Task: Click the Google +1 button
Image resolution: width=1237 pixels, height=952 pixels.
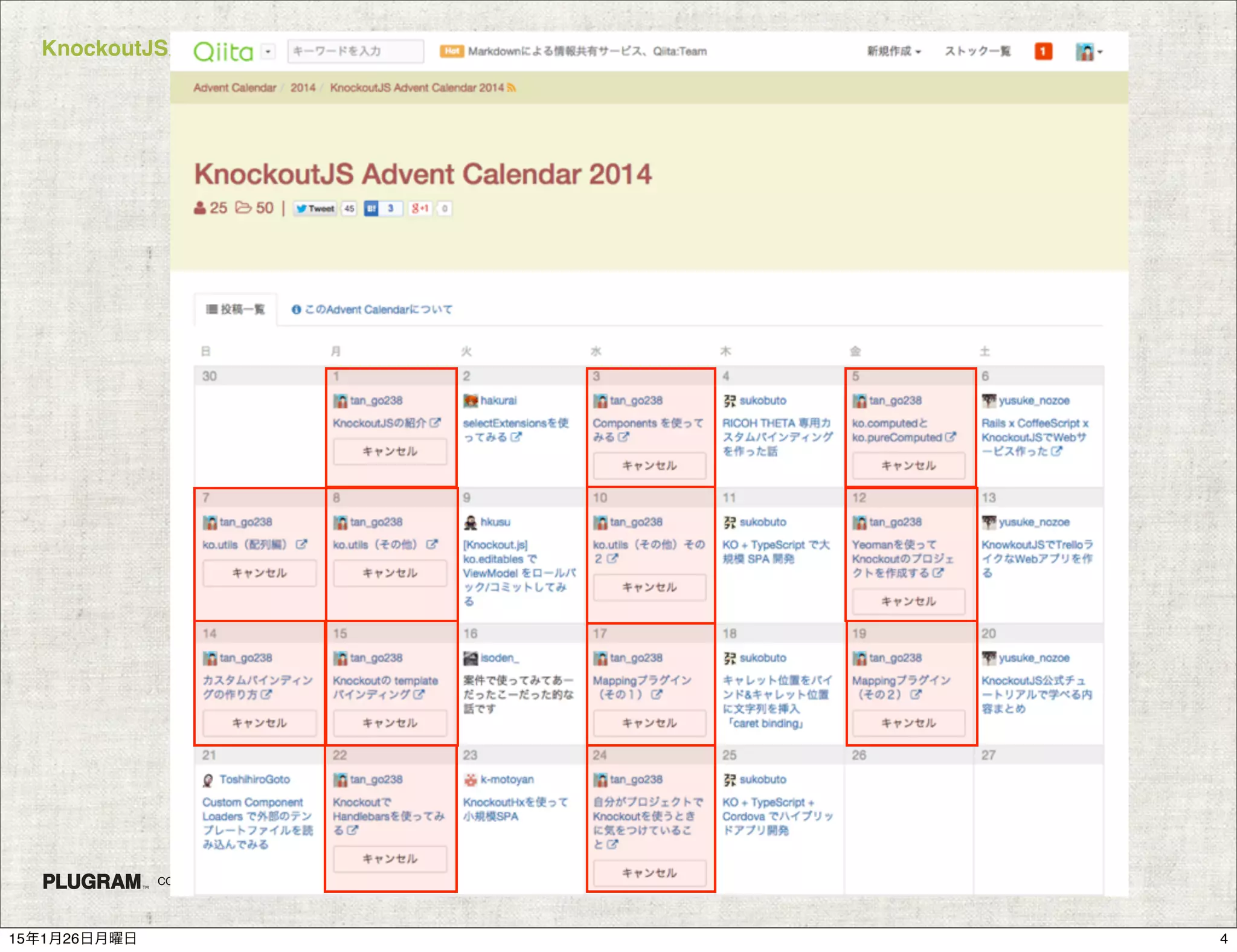Action: [420, 208]
